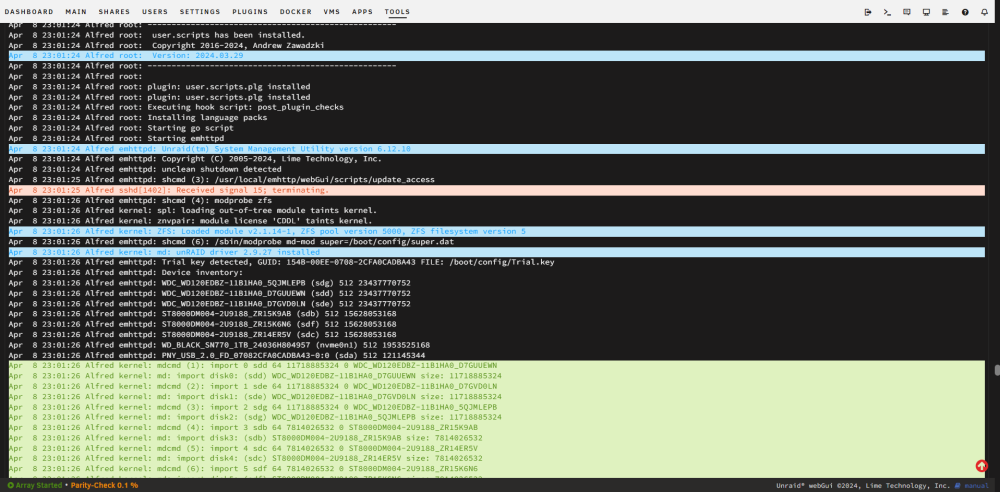The width and height of the screenshot is (1000, 492).
Task: Open the Dashboard tab
Action: pos(29,11)
